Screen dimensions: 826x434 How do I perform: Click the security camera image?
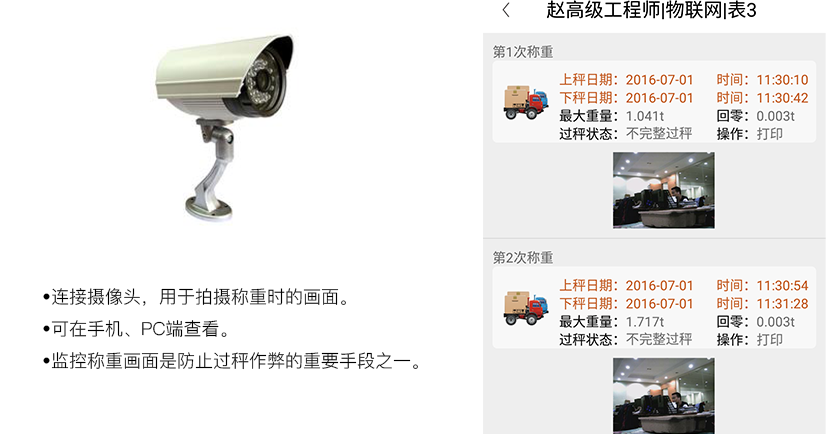pos(225,125)
